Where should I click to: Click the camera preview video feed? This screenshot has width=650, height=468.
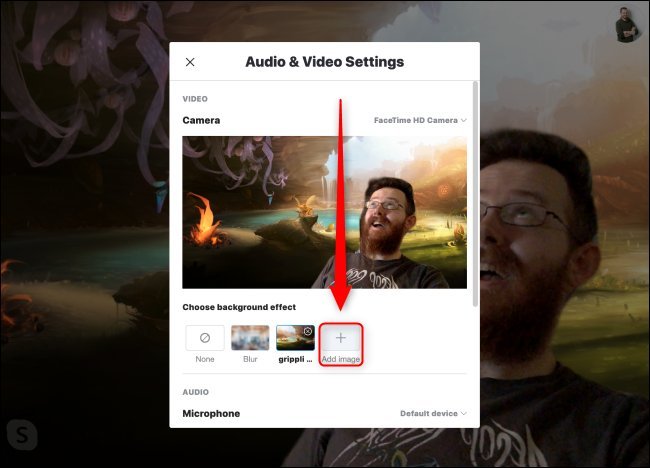coord(325,212)
